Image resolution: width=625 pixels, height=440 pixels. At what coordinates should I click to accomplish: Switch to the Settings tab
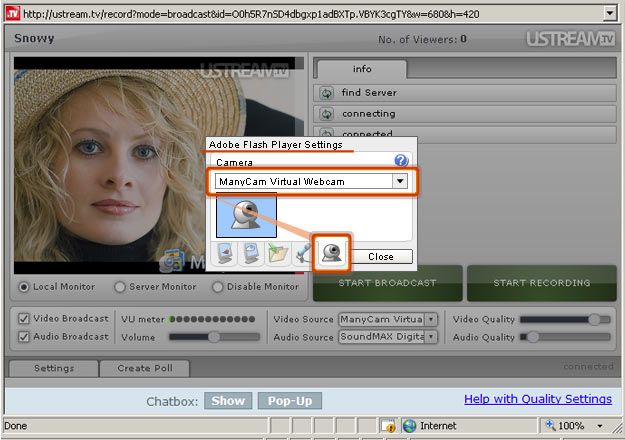pos(53,368)
